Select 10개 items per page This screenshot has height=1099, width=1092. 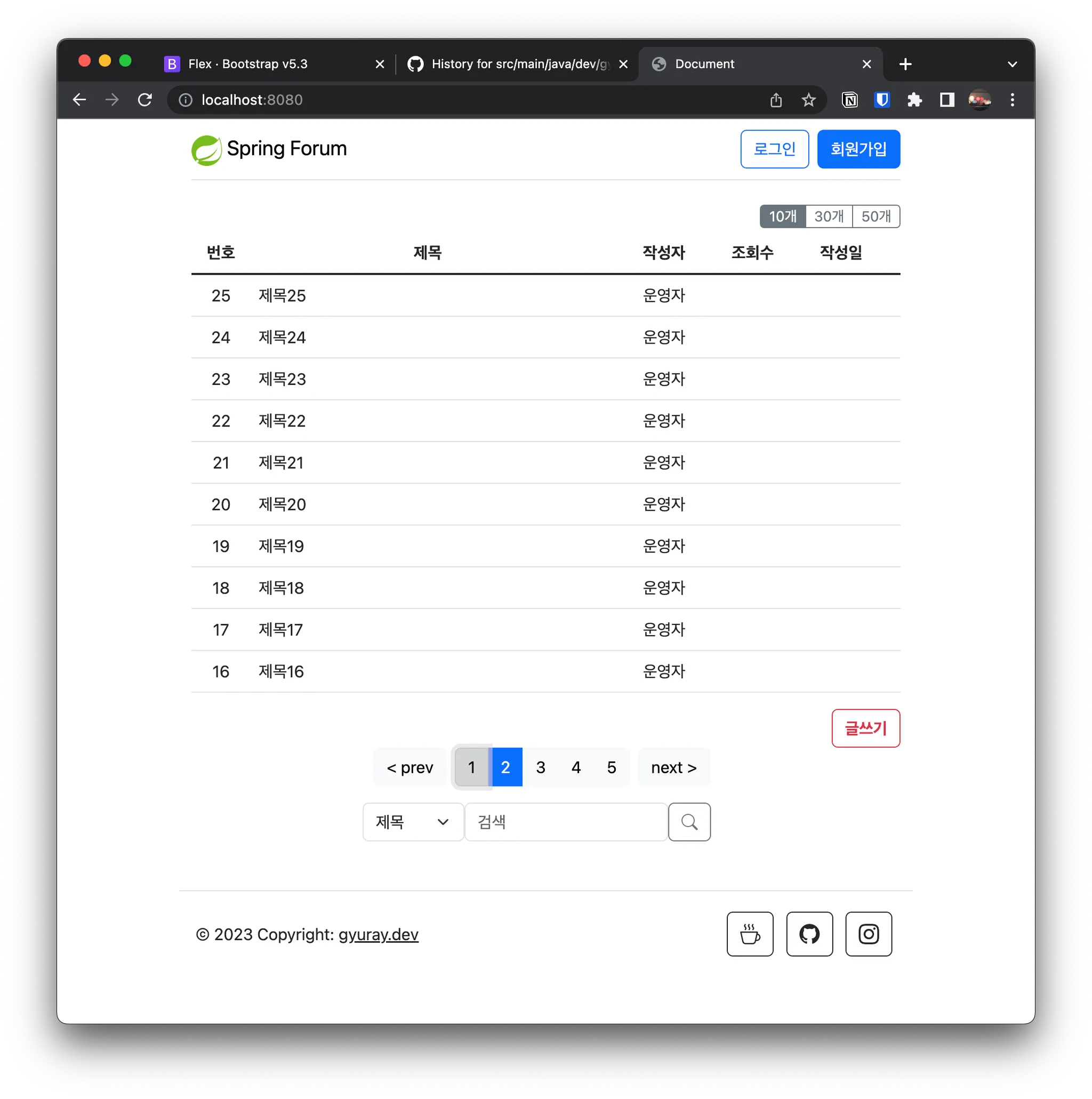coord(783,216)
